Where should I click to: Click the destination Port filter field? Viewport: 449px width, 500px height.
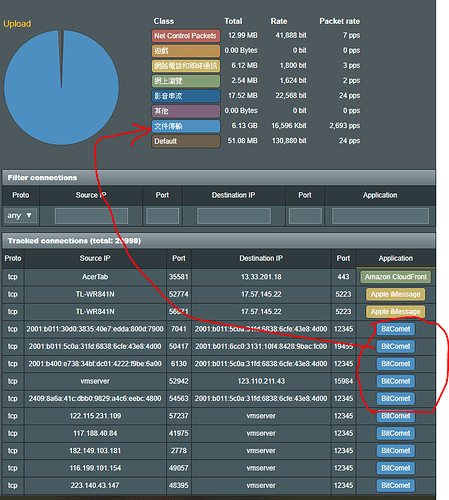click(x=305, y=216)
